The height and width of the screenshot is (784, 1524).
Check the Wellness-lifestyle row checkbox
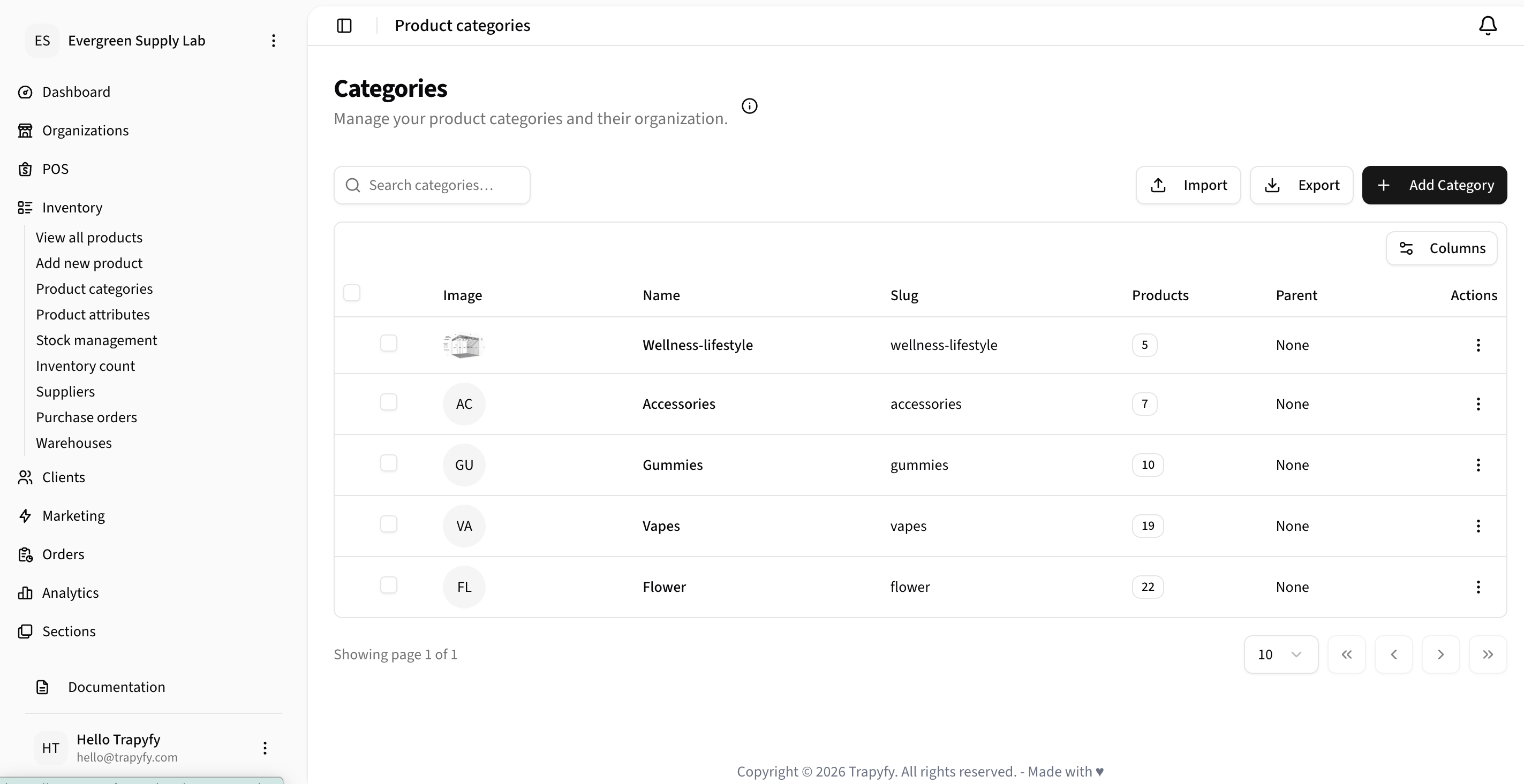tap(389, 344)
